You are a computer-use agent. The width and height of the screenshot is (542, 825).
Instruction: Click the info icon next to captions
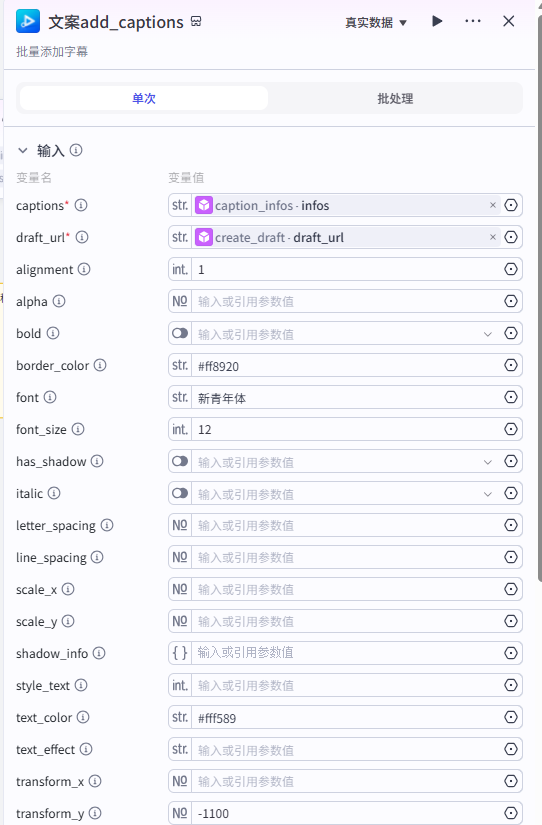[81, 205]
